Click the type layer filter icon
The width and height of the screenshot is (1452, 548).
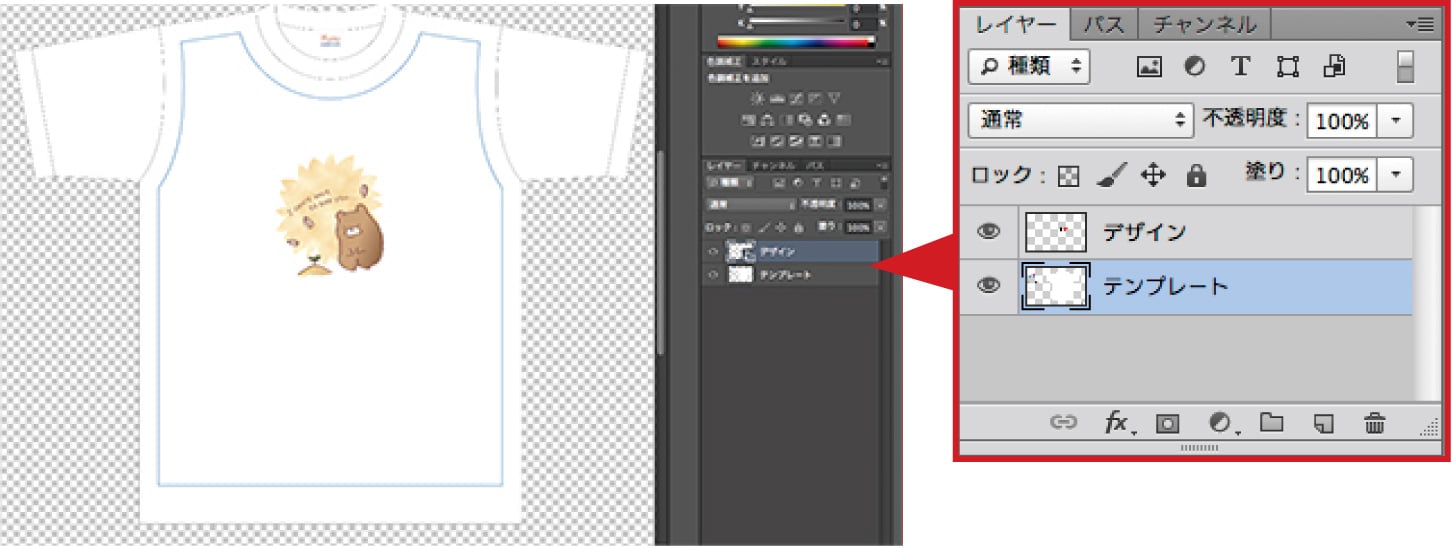(1240, 67)
